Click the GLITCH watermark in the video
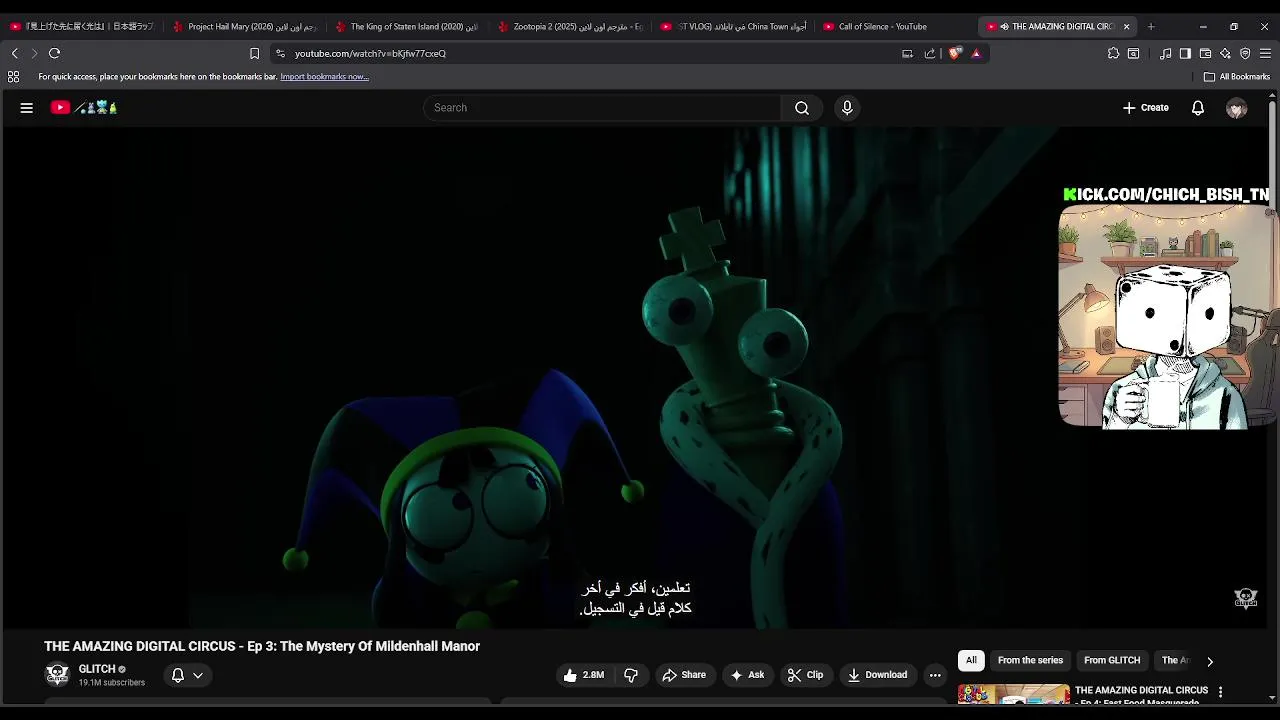1280x720 pixels. [x=1246, y=598]
